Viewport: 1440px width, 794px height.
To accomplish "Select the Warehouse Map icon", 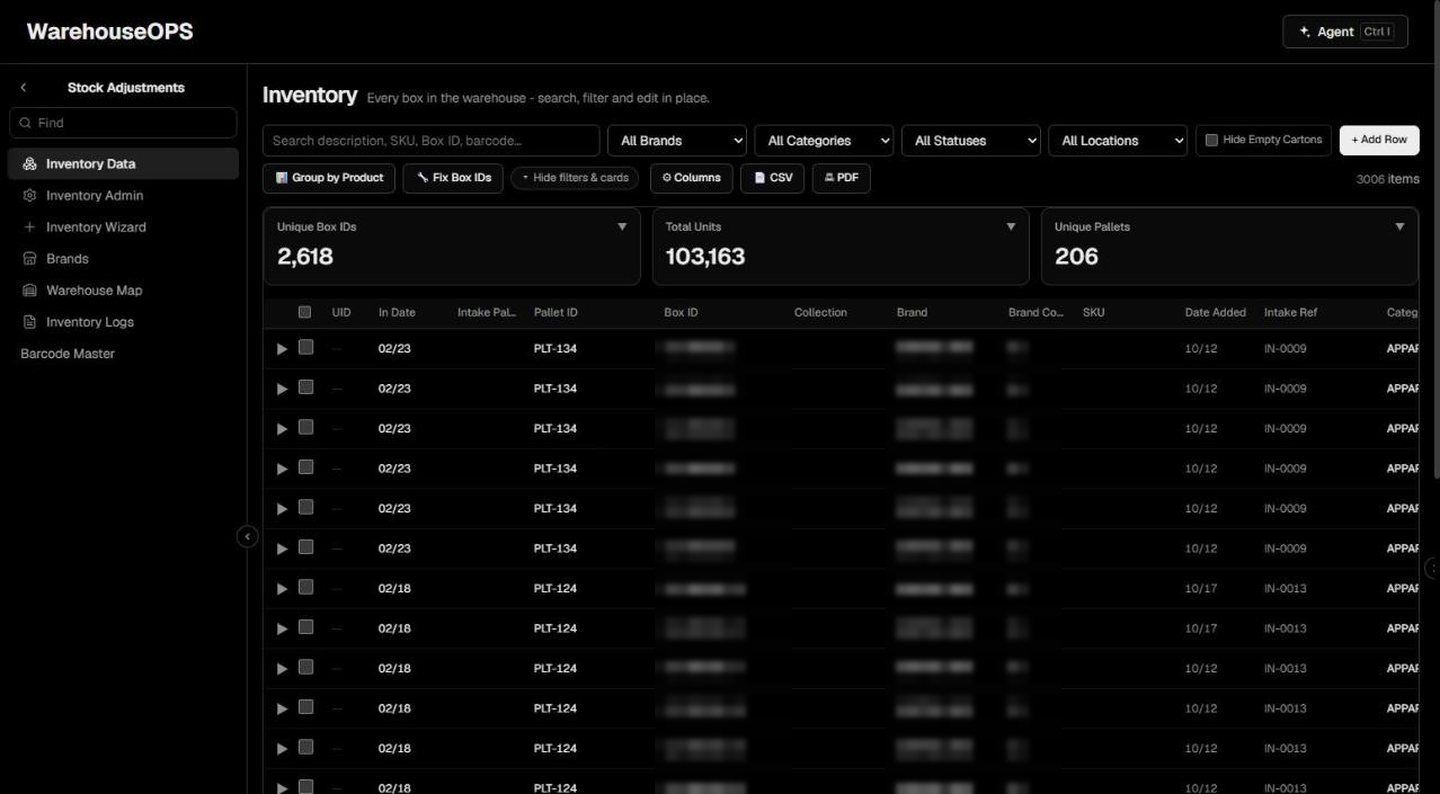I will pyautogui.click(x=29, y=290).
